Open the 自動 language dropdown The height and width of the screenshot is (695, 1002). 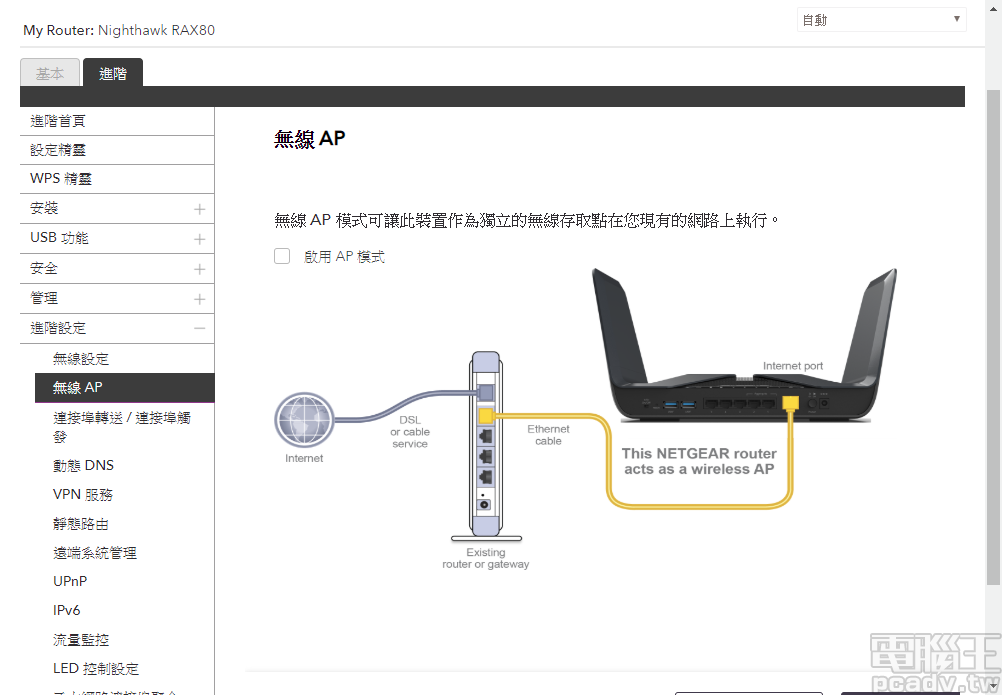click(880, 18)
